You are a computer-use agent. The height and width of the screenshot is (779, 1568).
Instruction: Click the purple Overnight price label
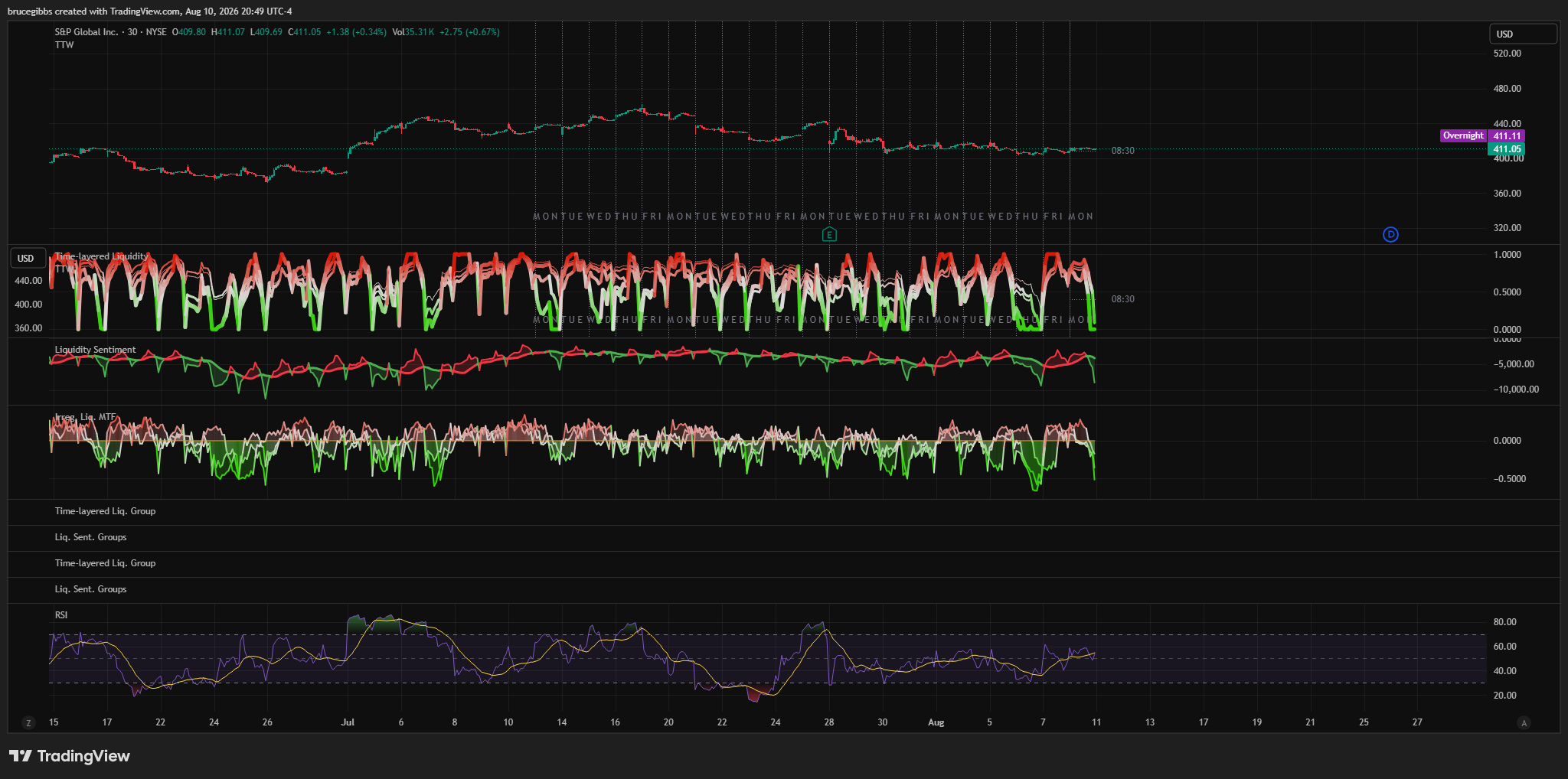1463,135
